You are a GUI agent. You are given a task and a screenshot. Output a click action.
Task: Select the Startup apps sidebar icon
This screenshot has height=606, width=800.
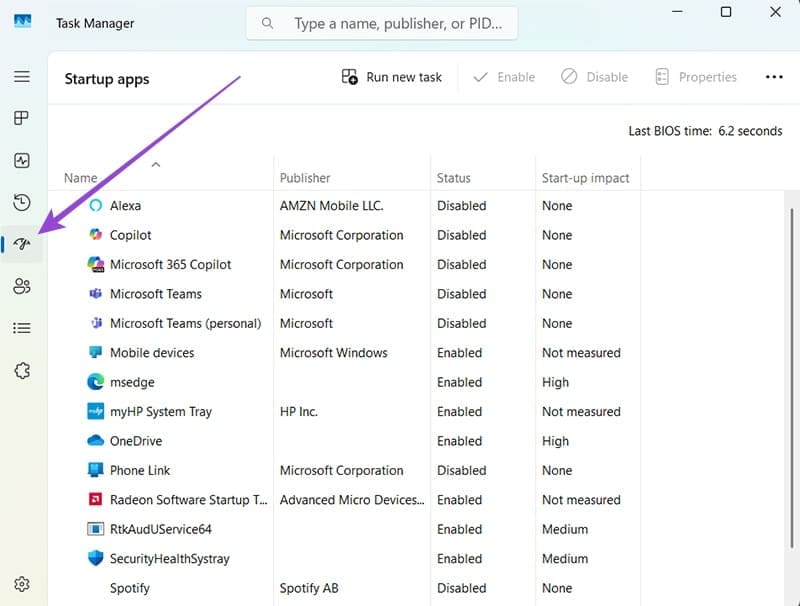21,244
